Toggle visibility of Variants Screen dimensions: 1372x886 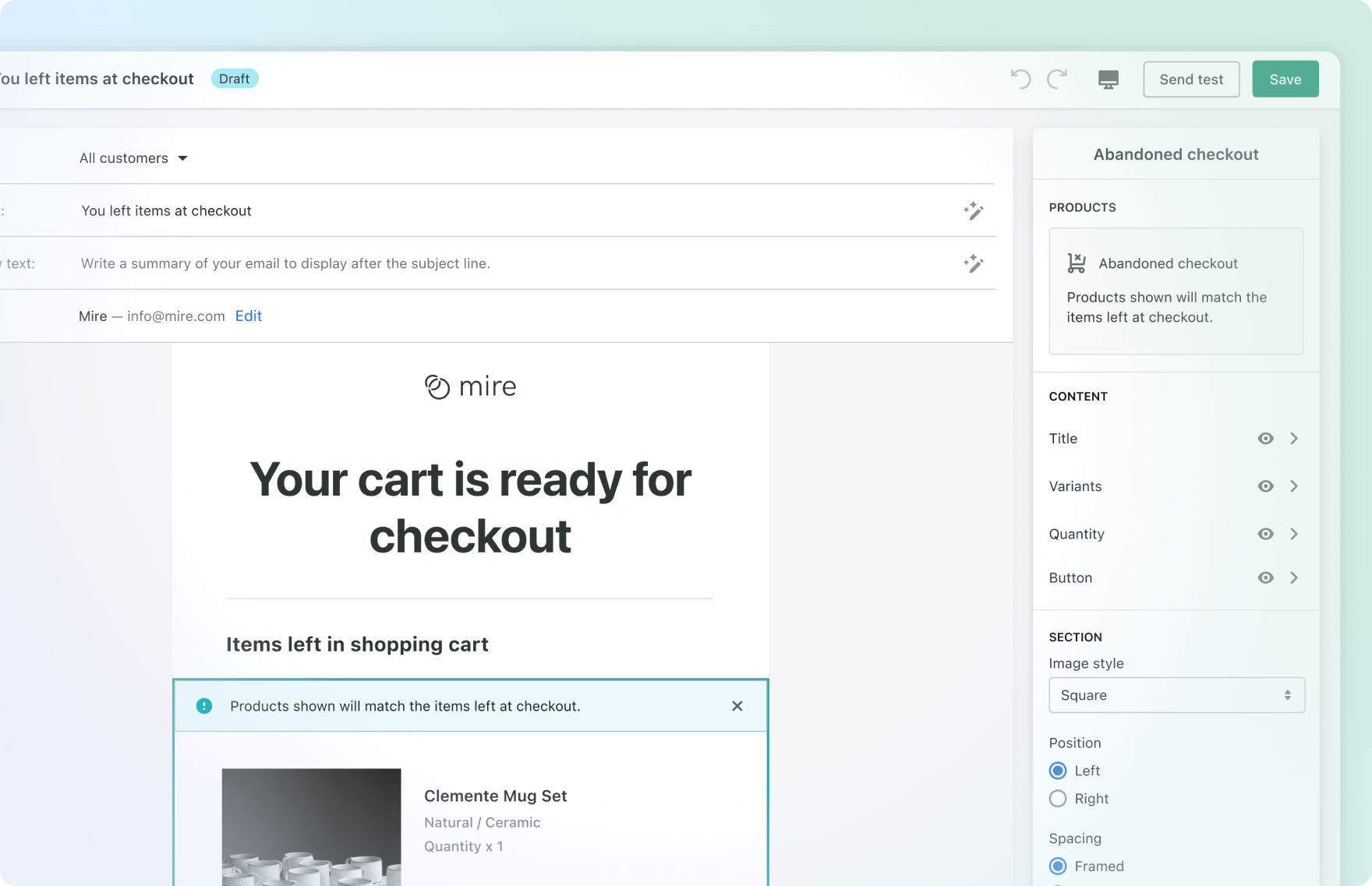point(1265,486)
